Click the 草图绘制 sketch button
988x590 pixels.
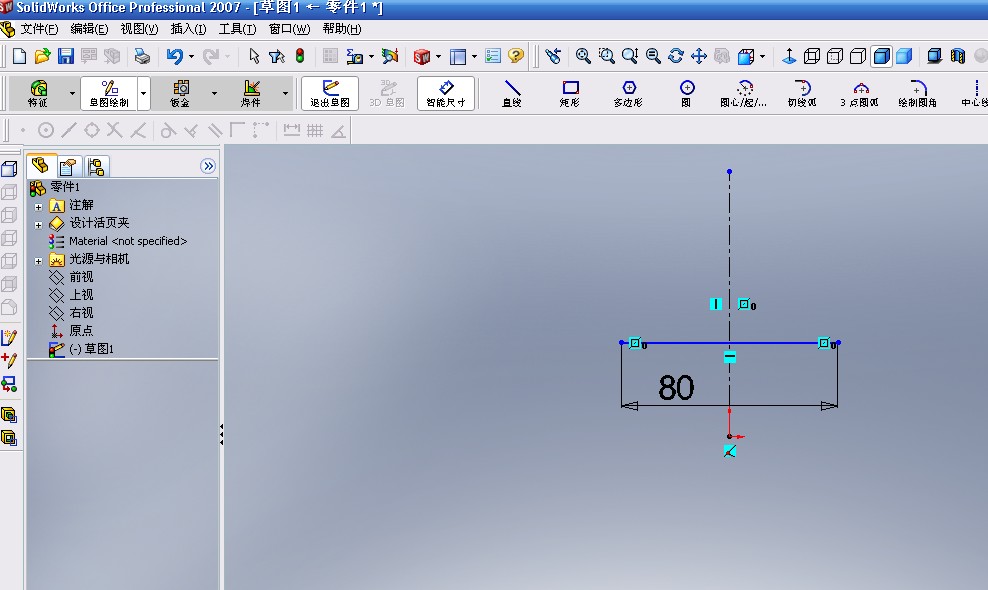tap(109, 93)
